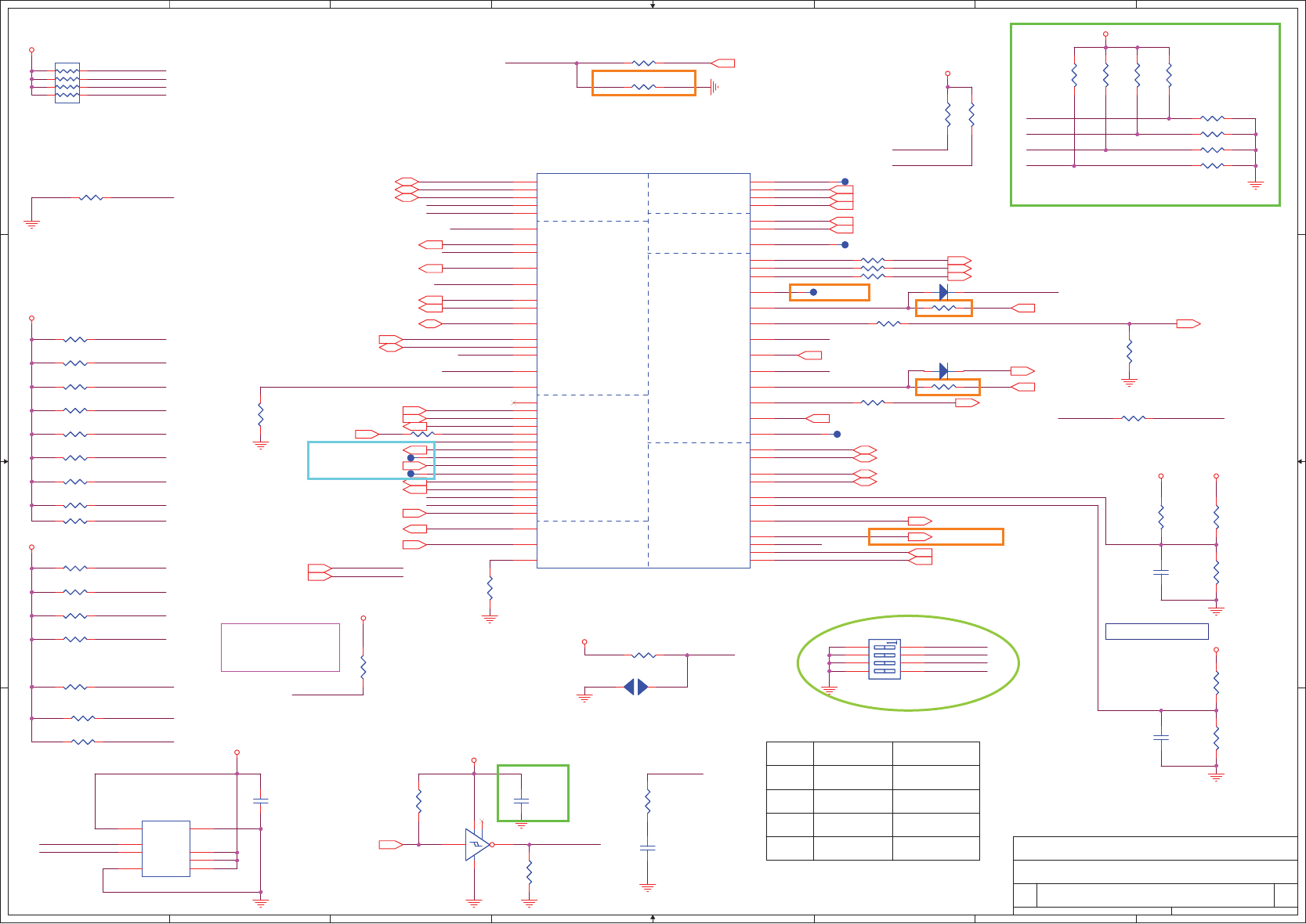Select the lower diode near the second orange resistor
This screenshot has width=1306, height=924.
pyautogui.click(x=943, y=370)
